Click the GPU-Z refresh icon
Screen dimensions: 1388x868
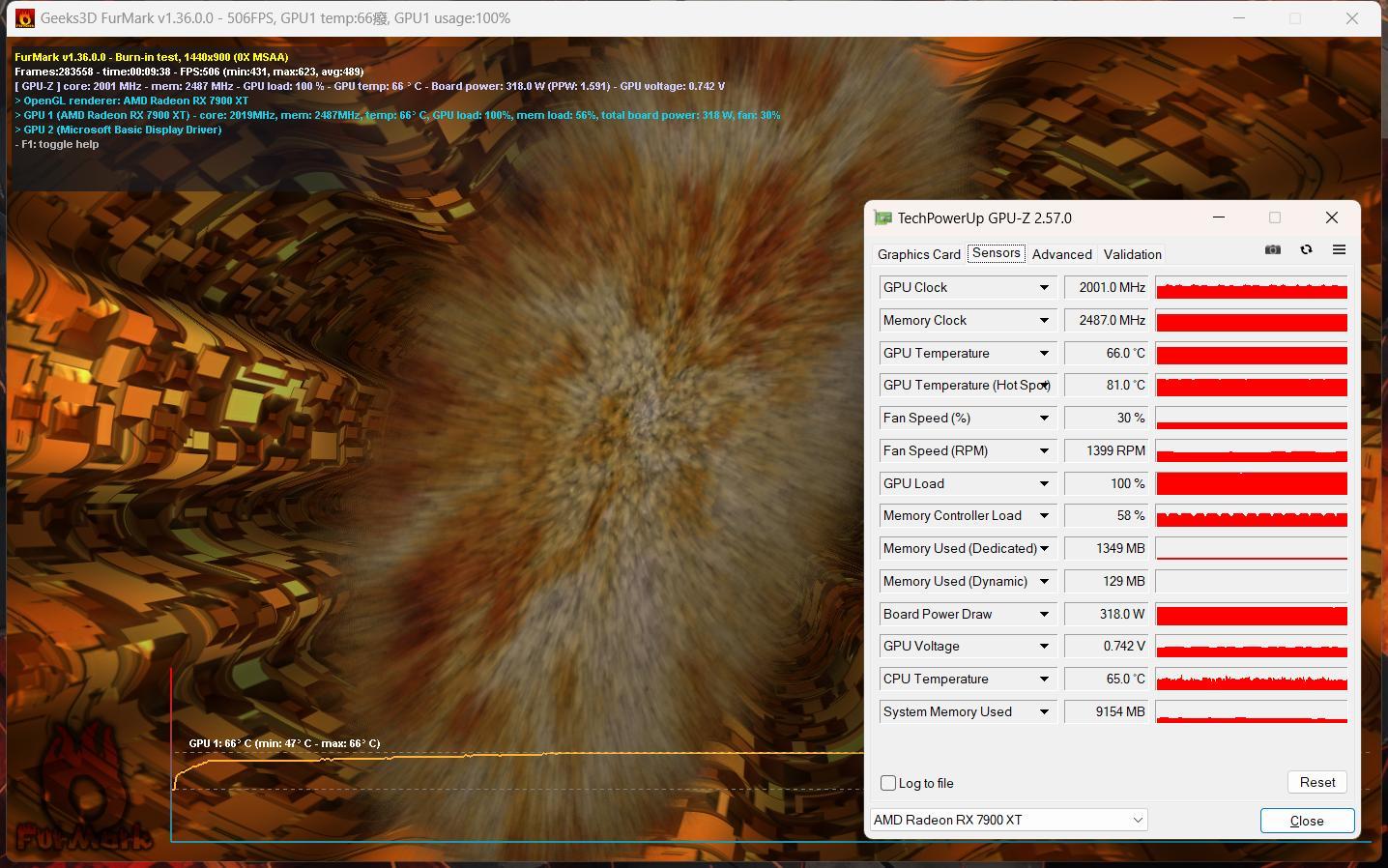pos(1306,249)
